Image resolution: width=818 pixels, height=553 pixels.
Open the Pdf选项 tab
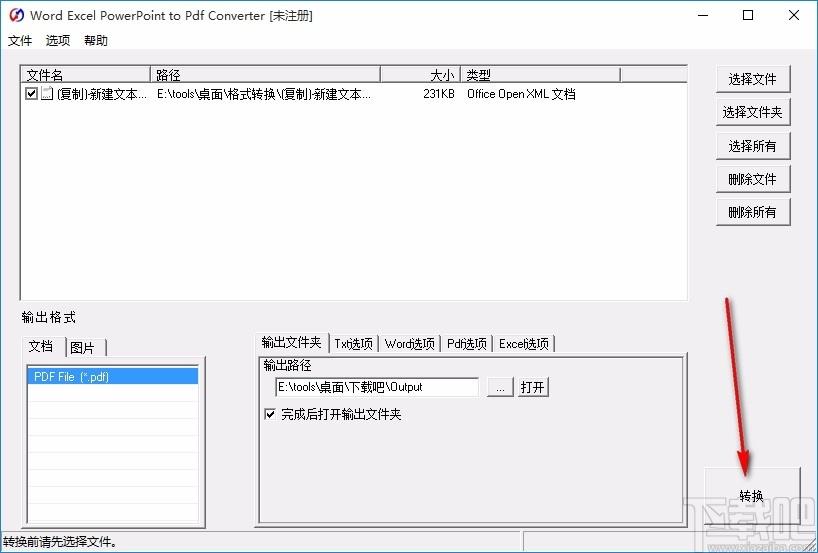[467, 344]
